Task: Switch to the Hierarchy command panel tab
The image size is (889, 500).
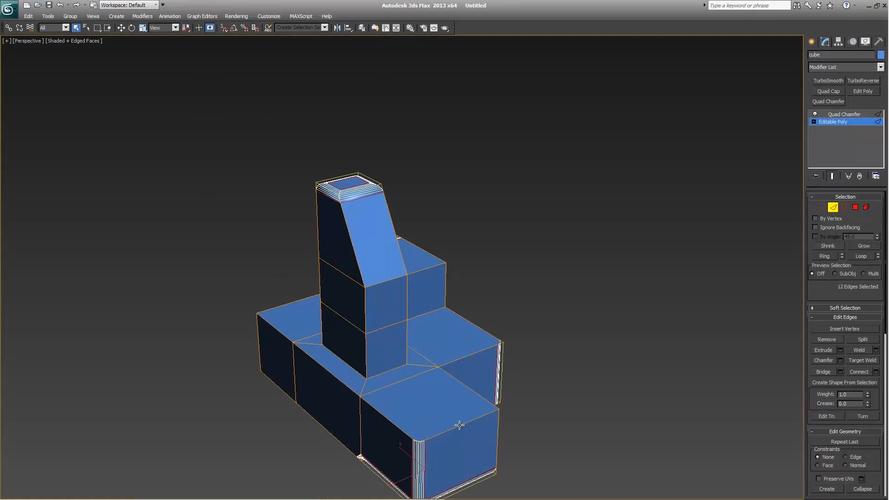Action: pyautogui.click(x=839, y=41)
